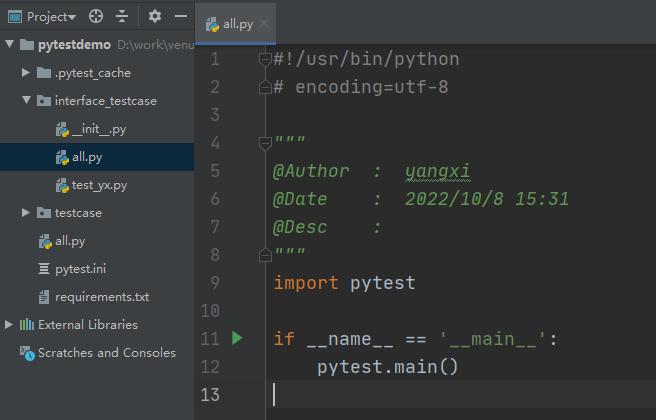Click the Scratches and Consoles icon
This screenshot has height=420, width=656.
pos(26,353)
